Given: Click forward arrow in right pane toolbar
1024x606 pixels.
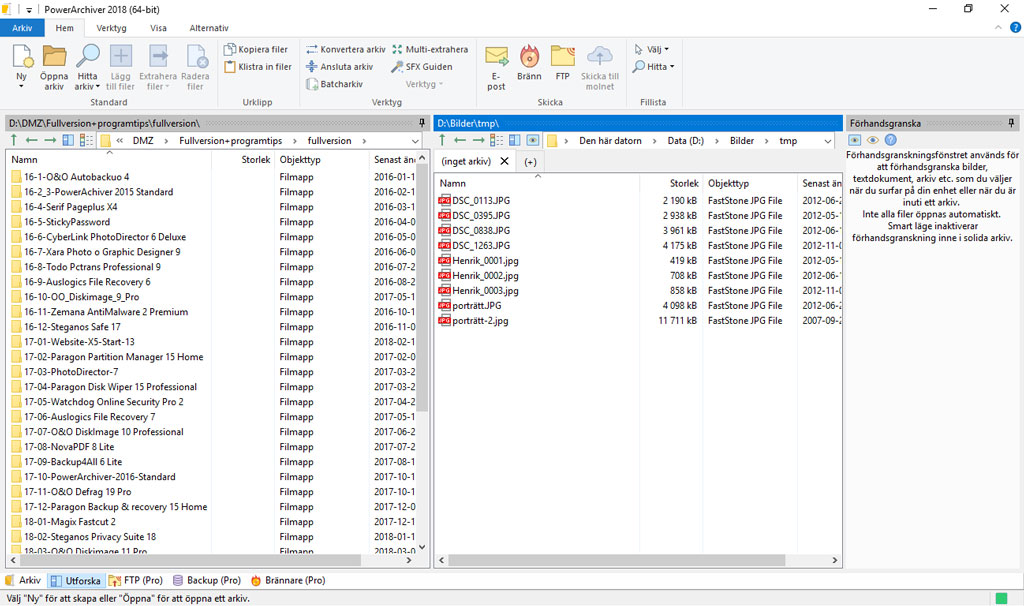Looking at the screenshot, I should tap(479, 140).
